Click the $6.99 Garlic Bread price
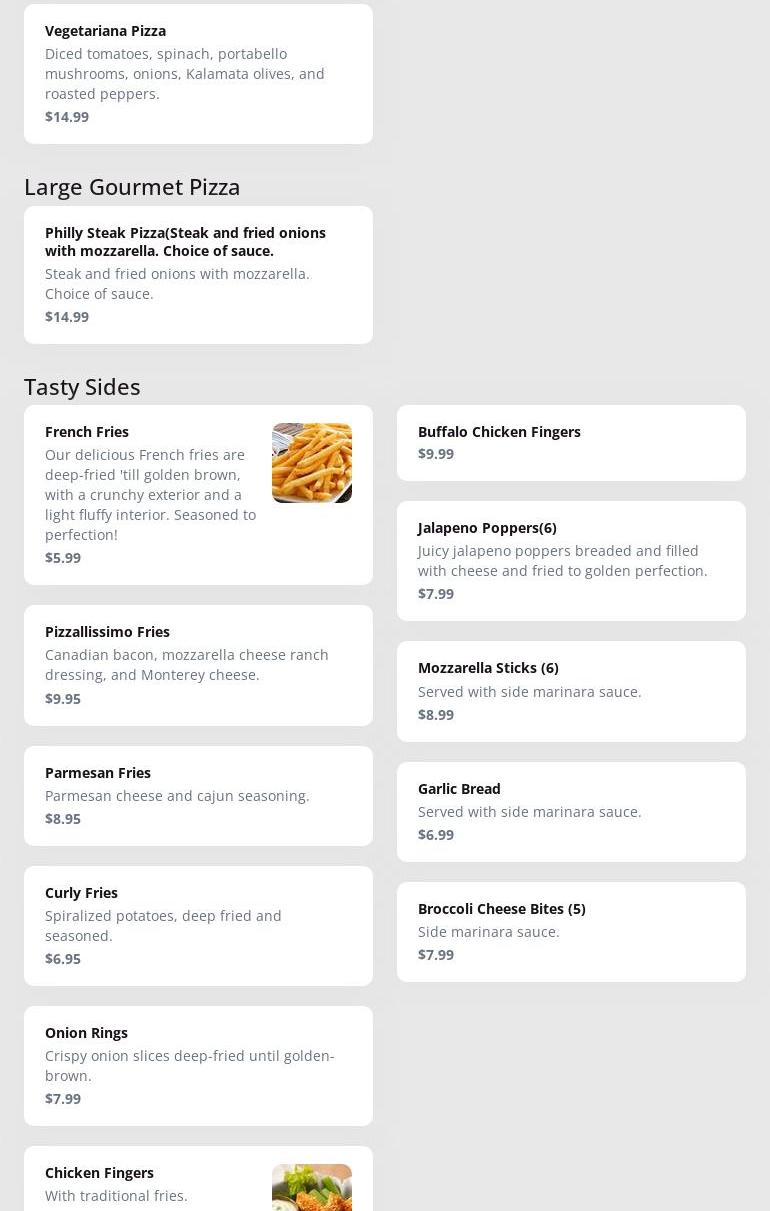Viewport: 770px width, 1211px height. [x=436, y=835]
